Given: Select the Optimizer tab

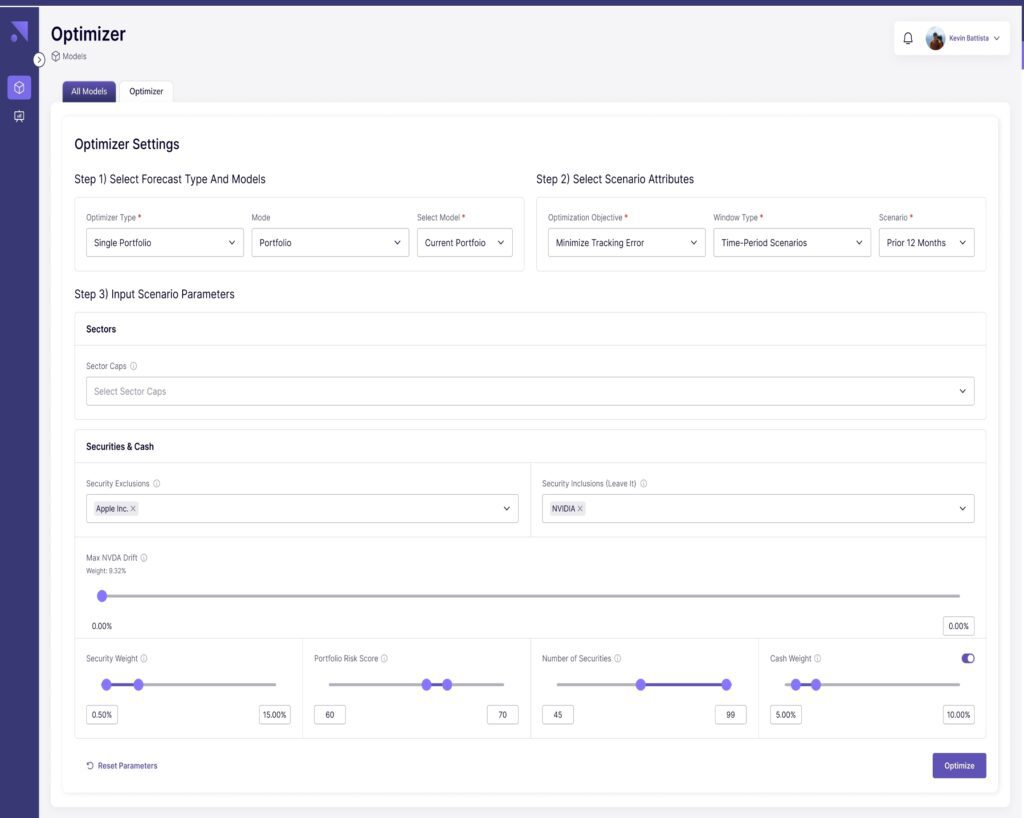Looking at the screenshot, I should click(146, 91).
